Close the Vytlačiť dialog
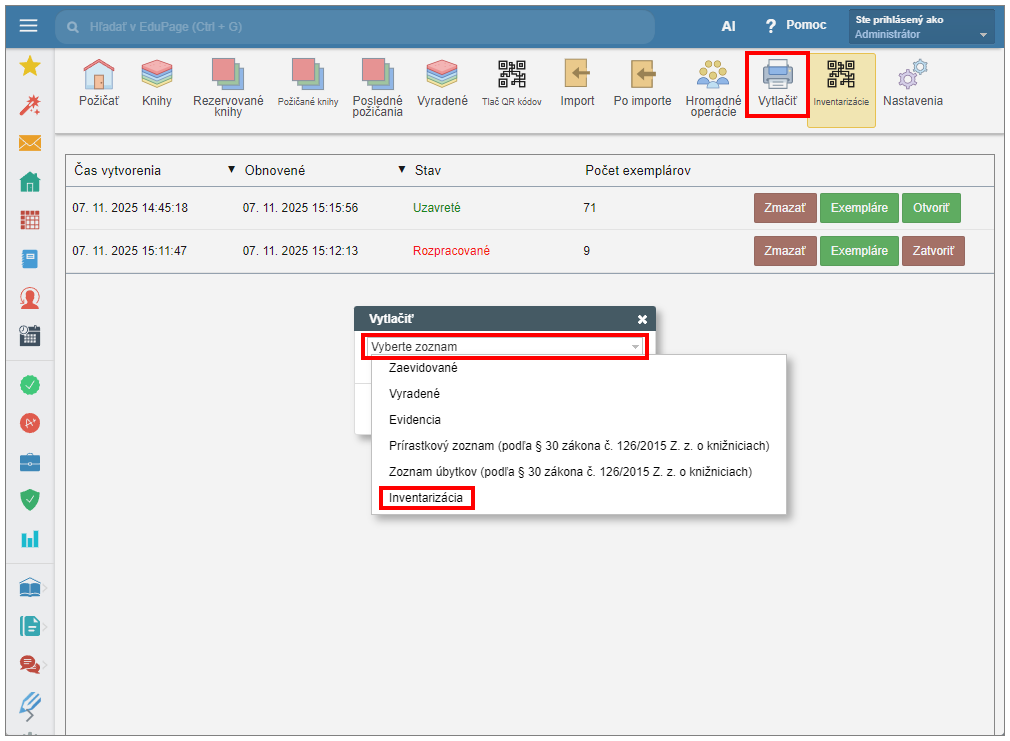This screenshot has width=1010, height=741. (642, 319)
